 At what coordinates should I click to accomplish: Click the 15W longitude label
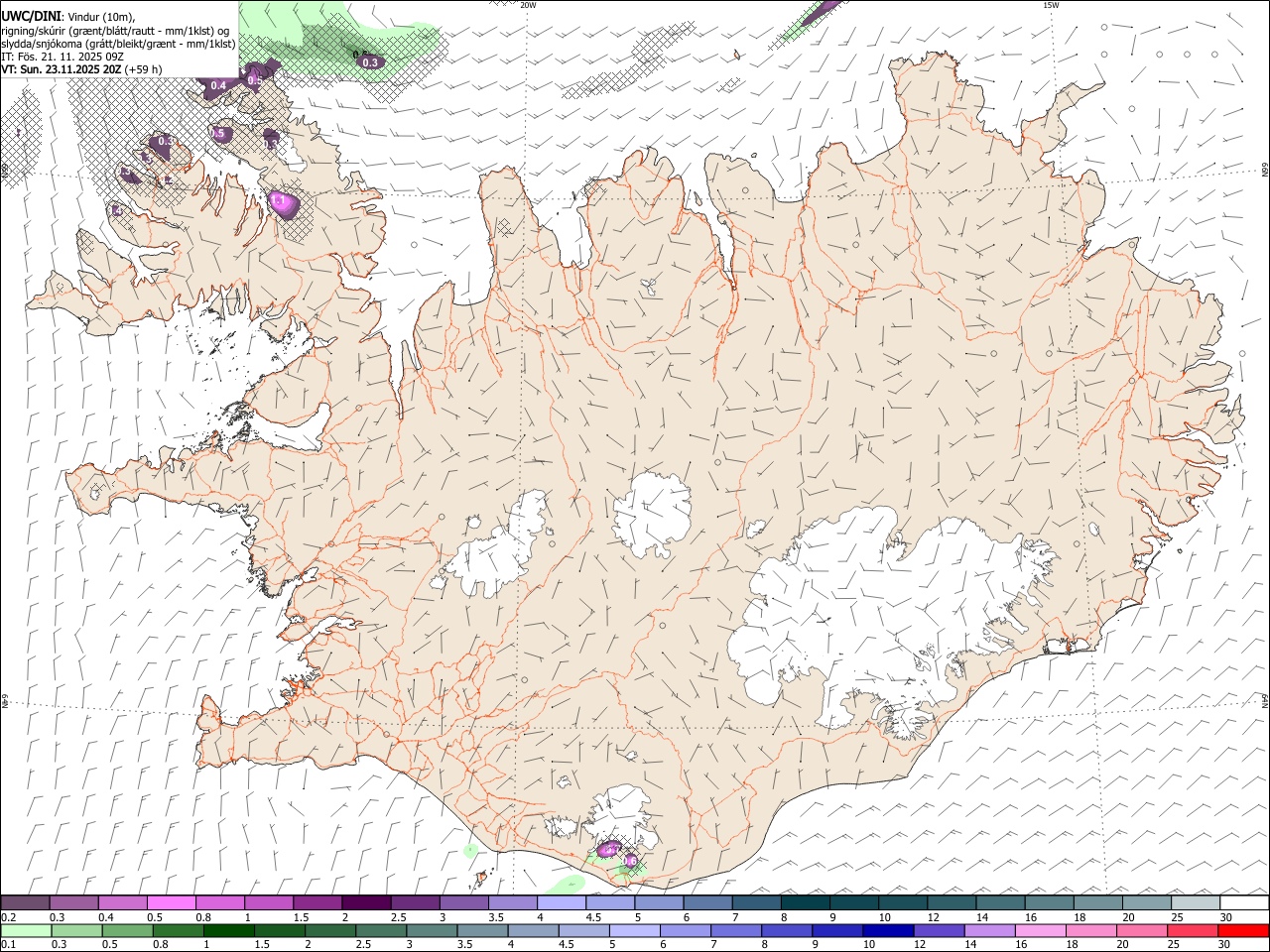pyautogui.click(x=1051, y=5)
